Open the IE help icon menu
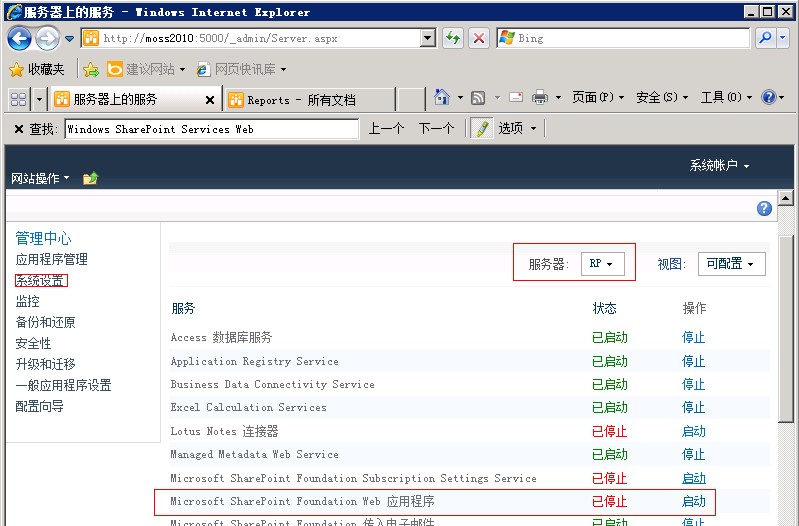This screenshot has height=526, width=799. pyautogui.click(x=772, y=97)
